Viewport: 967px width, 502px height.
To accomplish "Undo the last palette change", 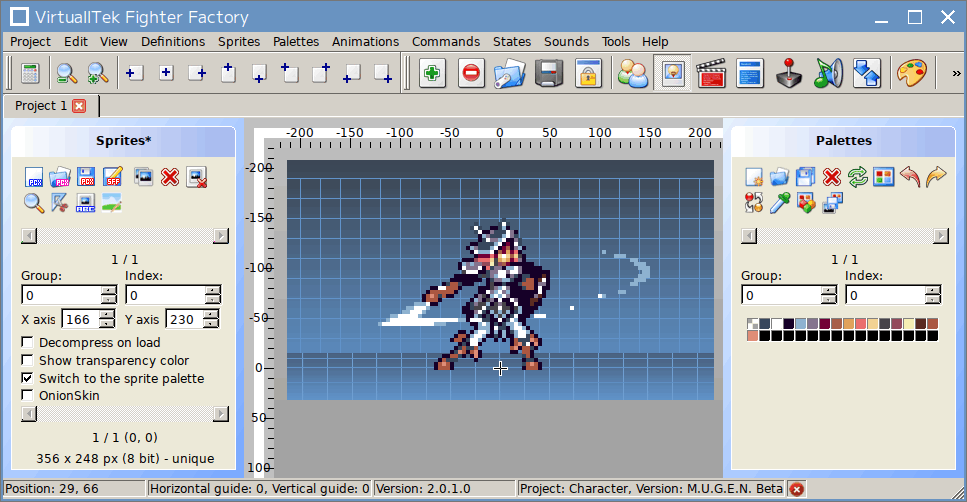I will (910, 177).
